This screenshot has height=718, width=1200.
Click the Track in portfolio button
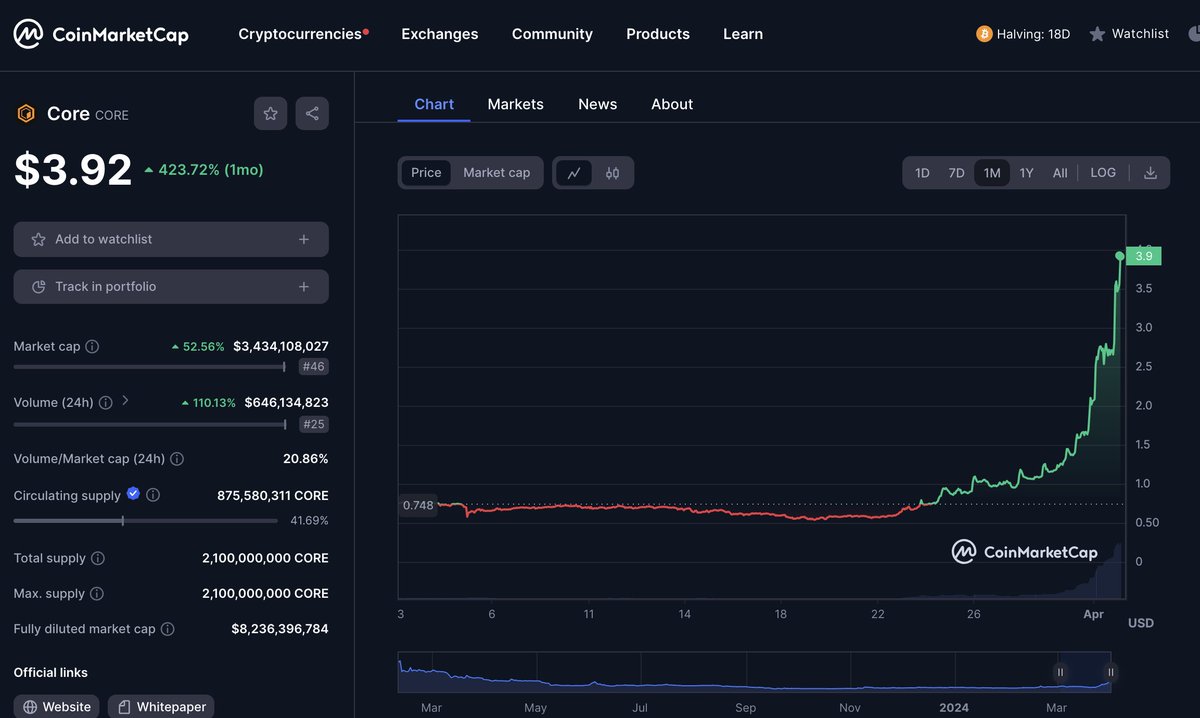click(171, 287)
